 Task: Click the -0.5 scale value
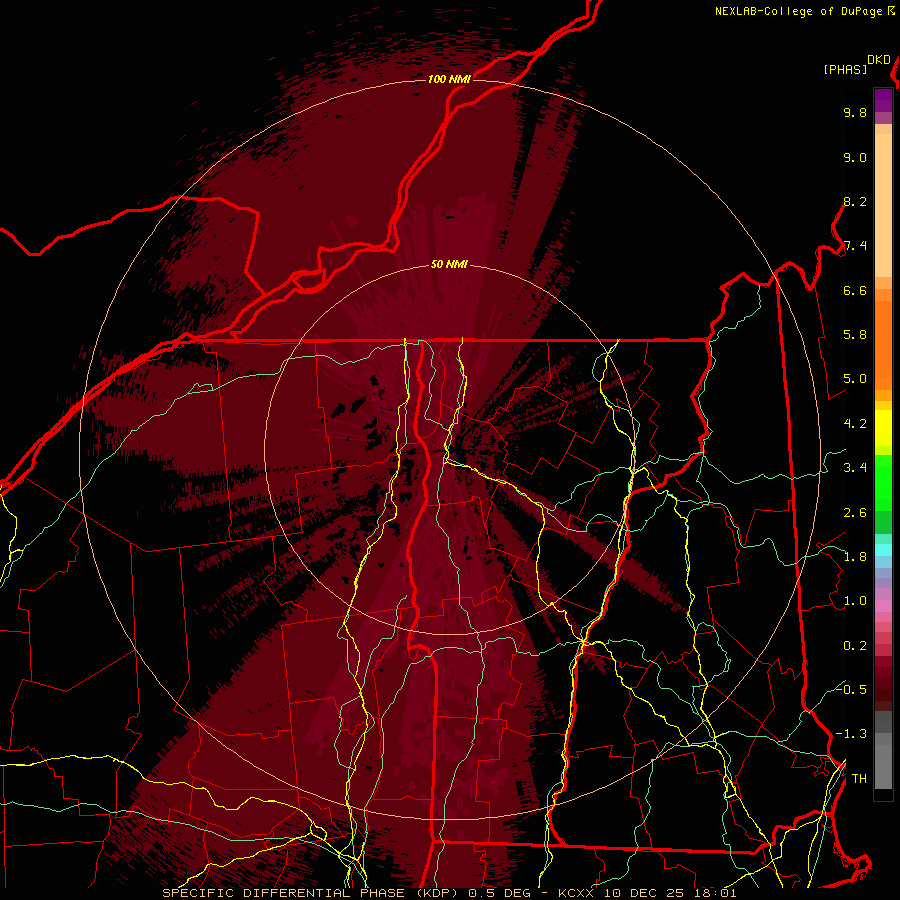click(851, 689)
